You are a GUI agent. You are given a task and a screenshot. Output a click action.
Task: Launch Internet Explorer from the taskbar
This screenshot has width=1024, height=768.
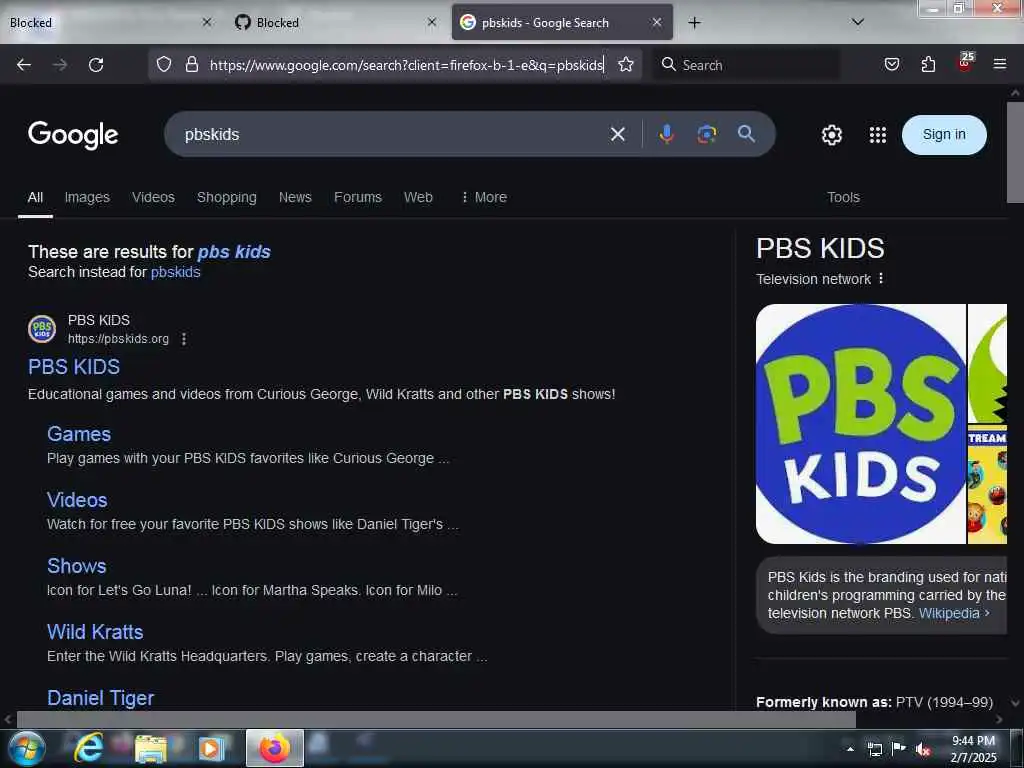88,748
